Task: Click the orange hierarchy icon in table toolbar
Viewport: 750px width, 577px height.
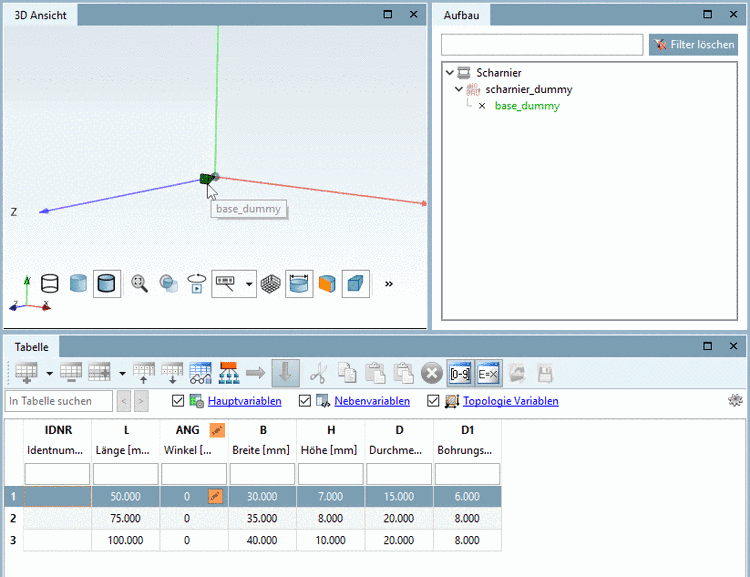Action: point(228,373)
